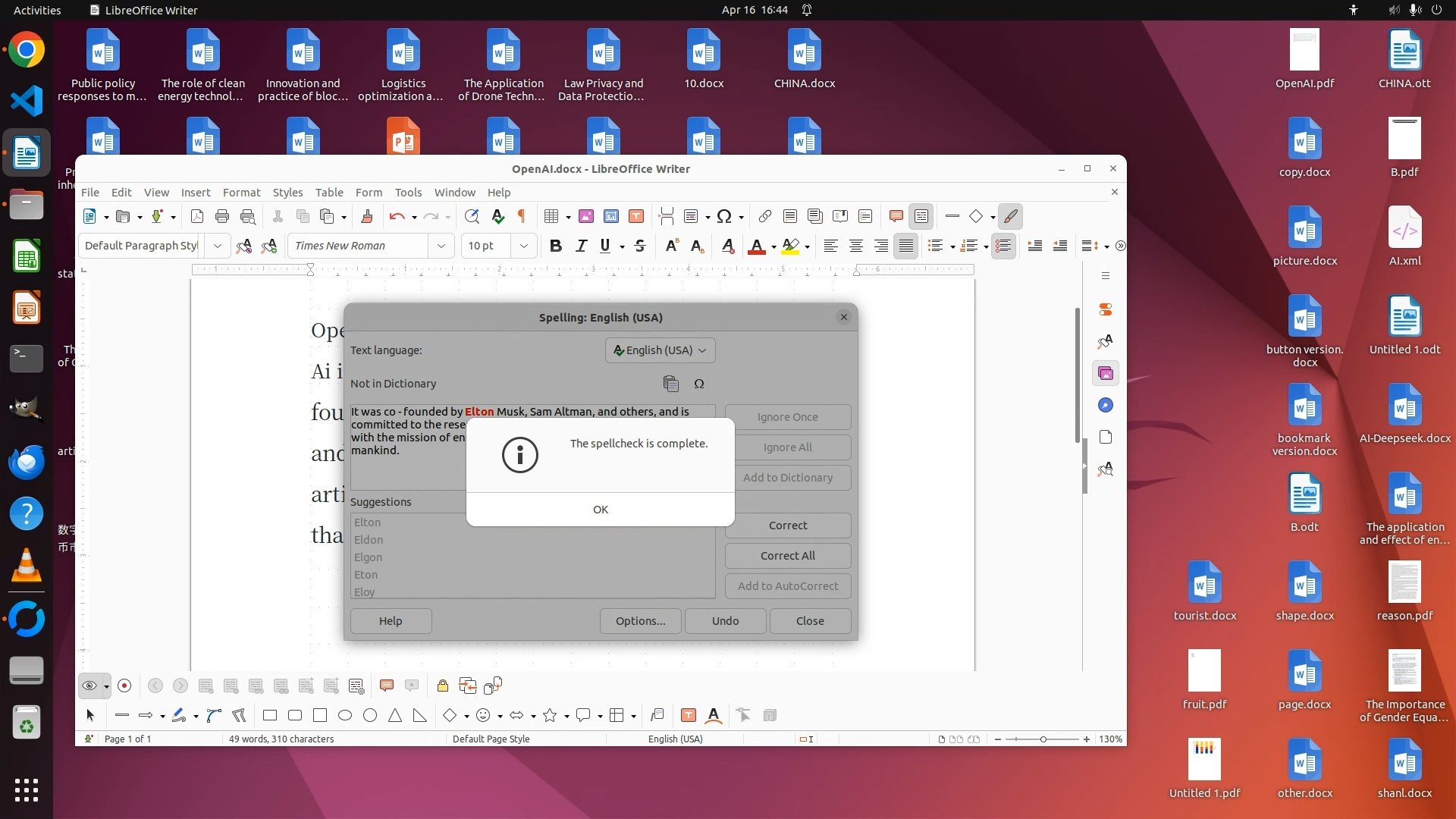This screenshot has height=819, width=1456.
Task: Click the zoom slider in status bar
Action: (x=1043, y=739)
